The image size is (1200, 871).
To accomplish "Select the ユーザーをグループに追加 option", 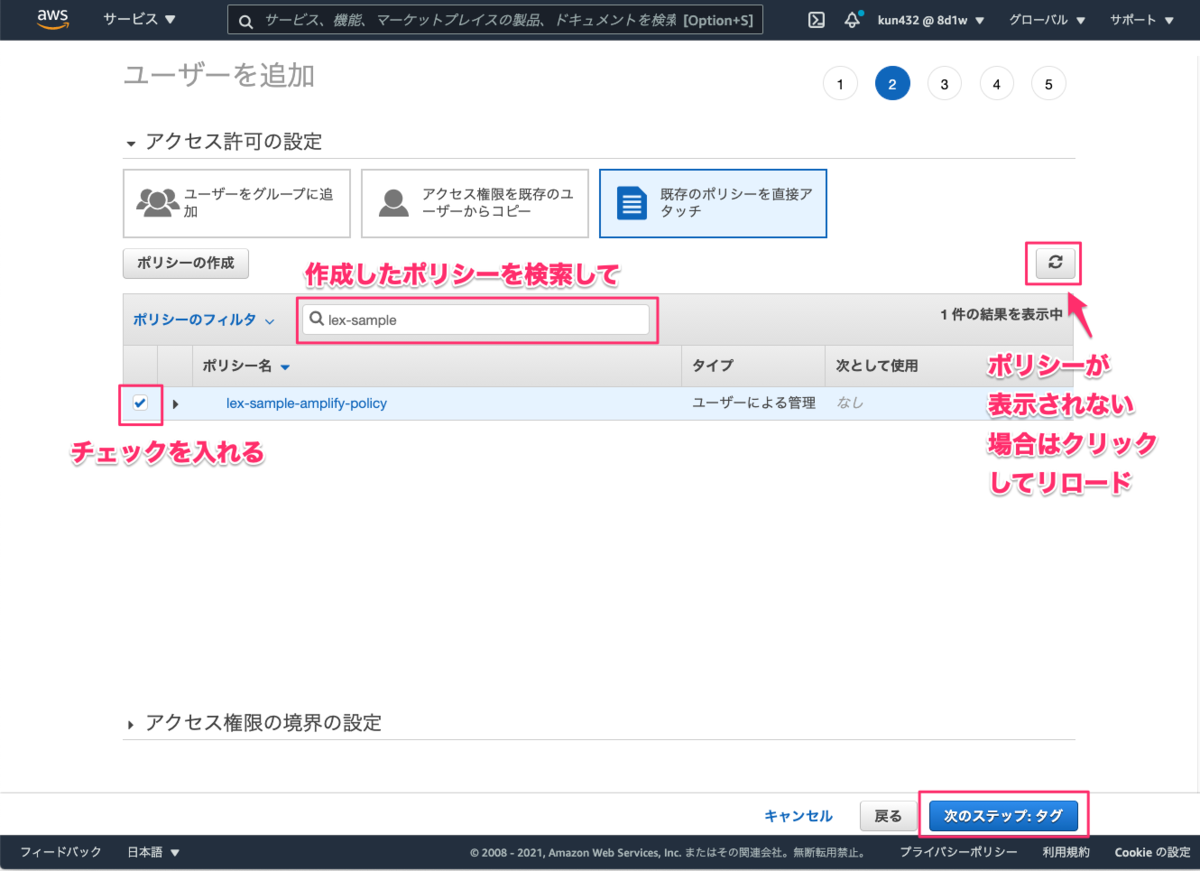I will [236, 203].
